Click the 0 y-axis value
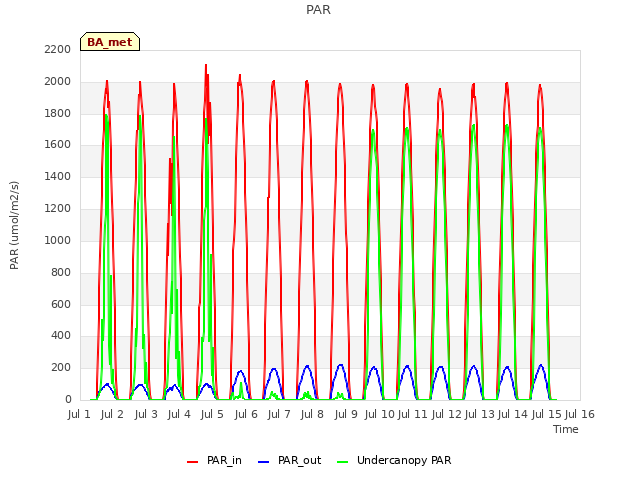 68,399
